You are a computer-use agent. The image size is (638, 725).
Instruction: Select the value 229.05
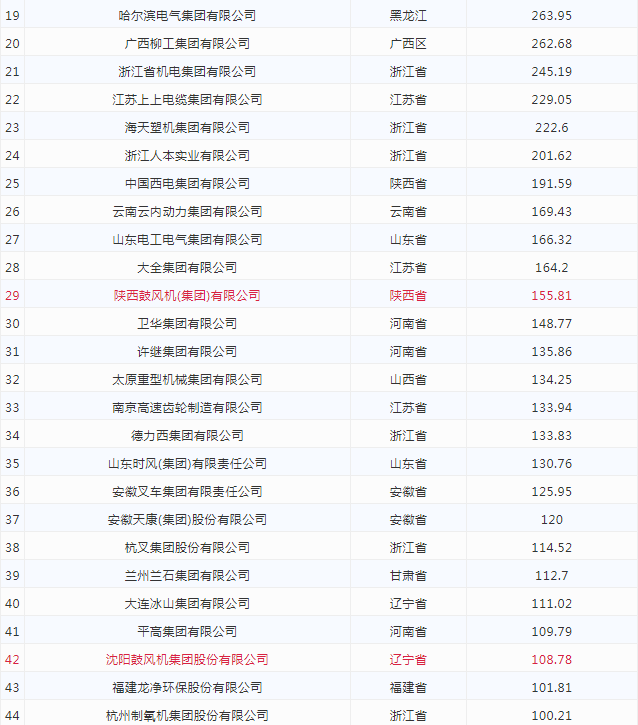(552, 99)
